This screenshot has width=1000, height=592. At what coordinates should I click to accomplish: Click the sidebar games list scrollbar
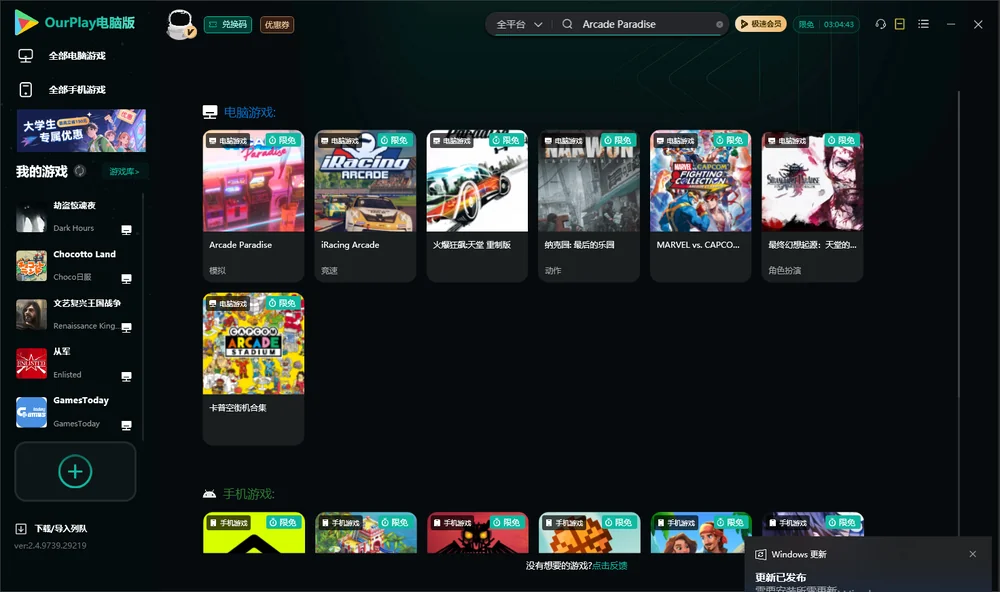coord(143,316)
